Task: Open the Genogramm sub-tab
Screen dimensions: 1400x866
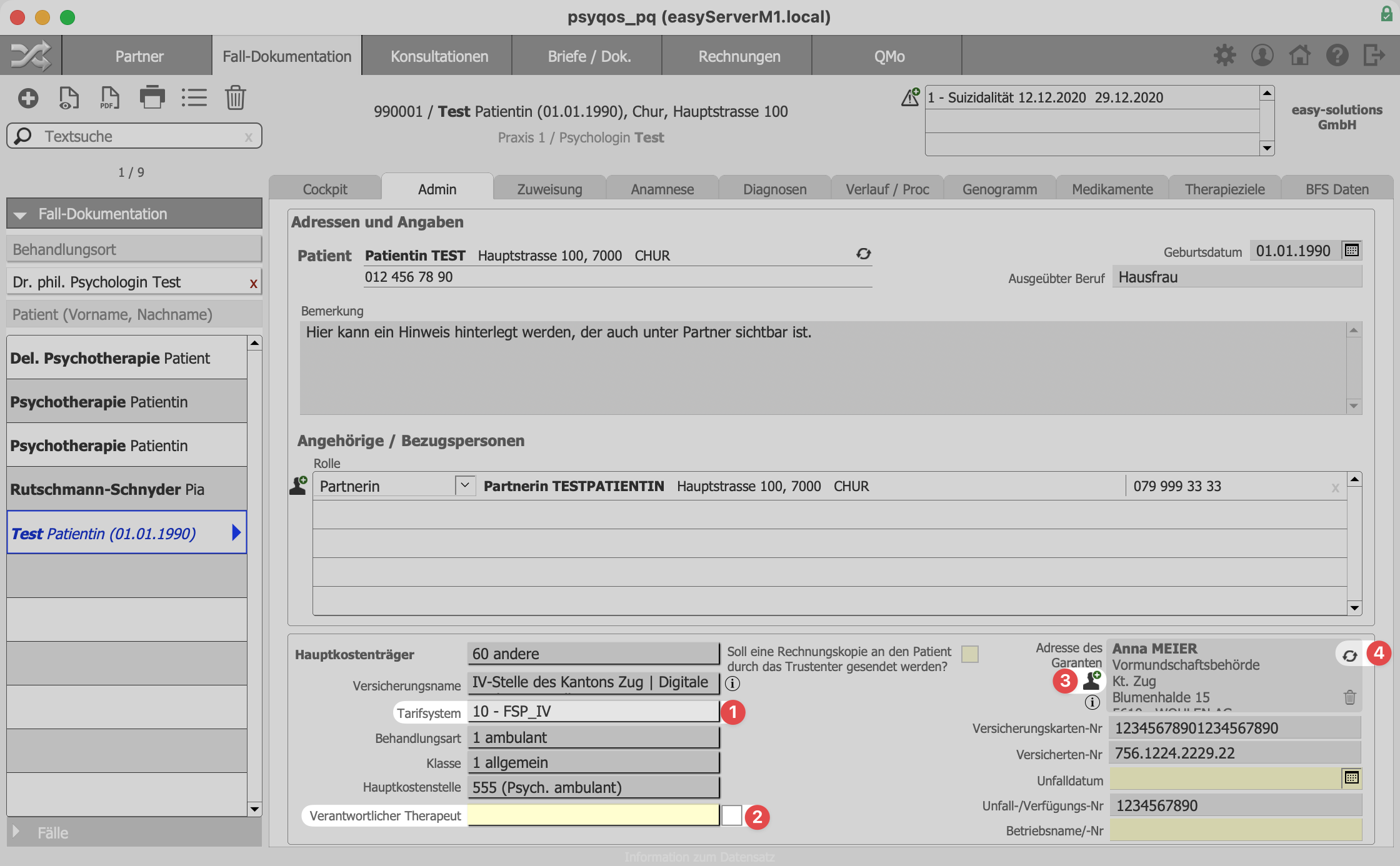Action: pyautogui.click(x=999, y=189)
